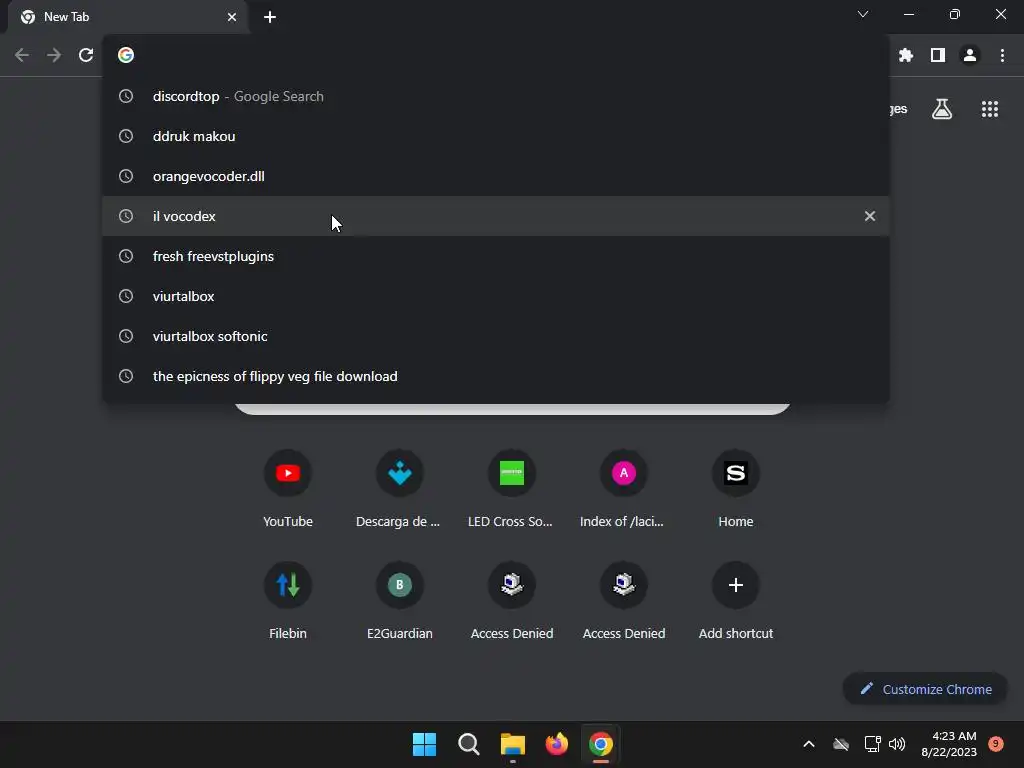Open the notification badge showing 9
The image size is (1024, 768).
coord(996,744)
